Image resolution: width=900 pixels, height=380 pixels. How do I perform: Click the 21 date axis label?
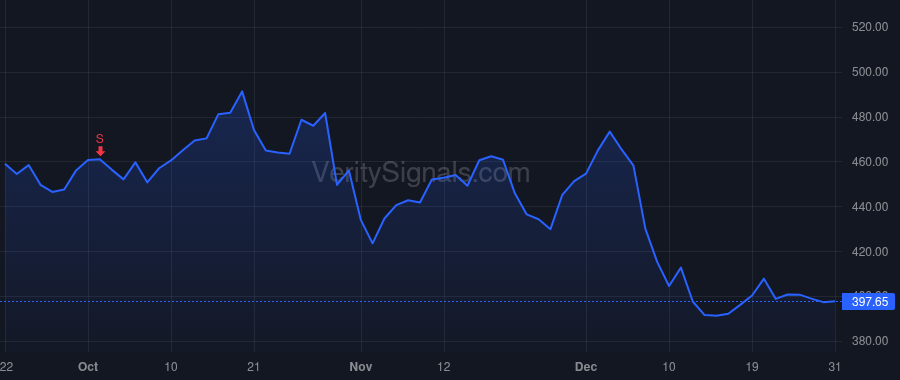click(254, 367)
